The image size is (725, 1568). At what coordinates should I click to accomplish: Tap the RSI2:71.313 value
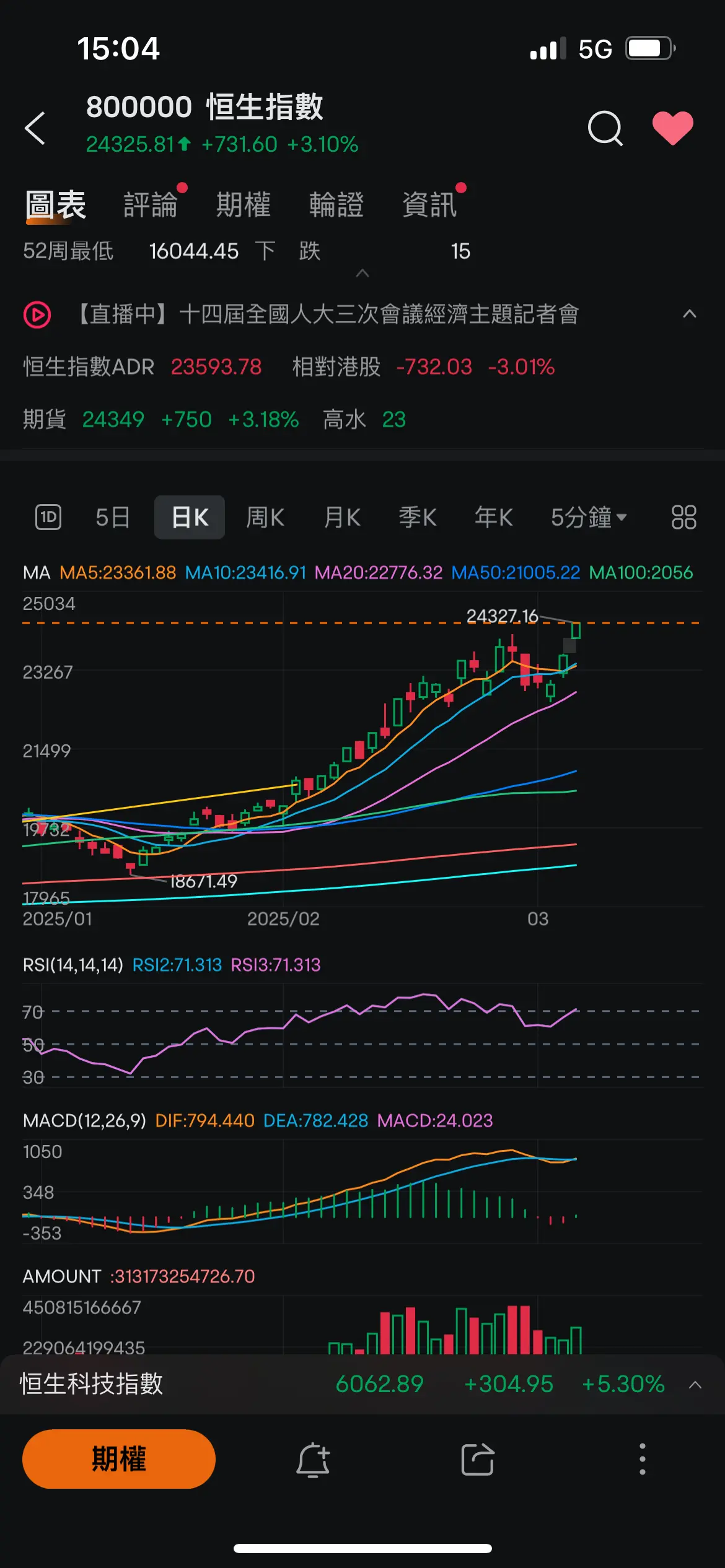pos(177,965)
